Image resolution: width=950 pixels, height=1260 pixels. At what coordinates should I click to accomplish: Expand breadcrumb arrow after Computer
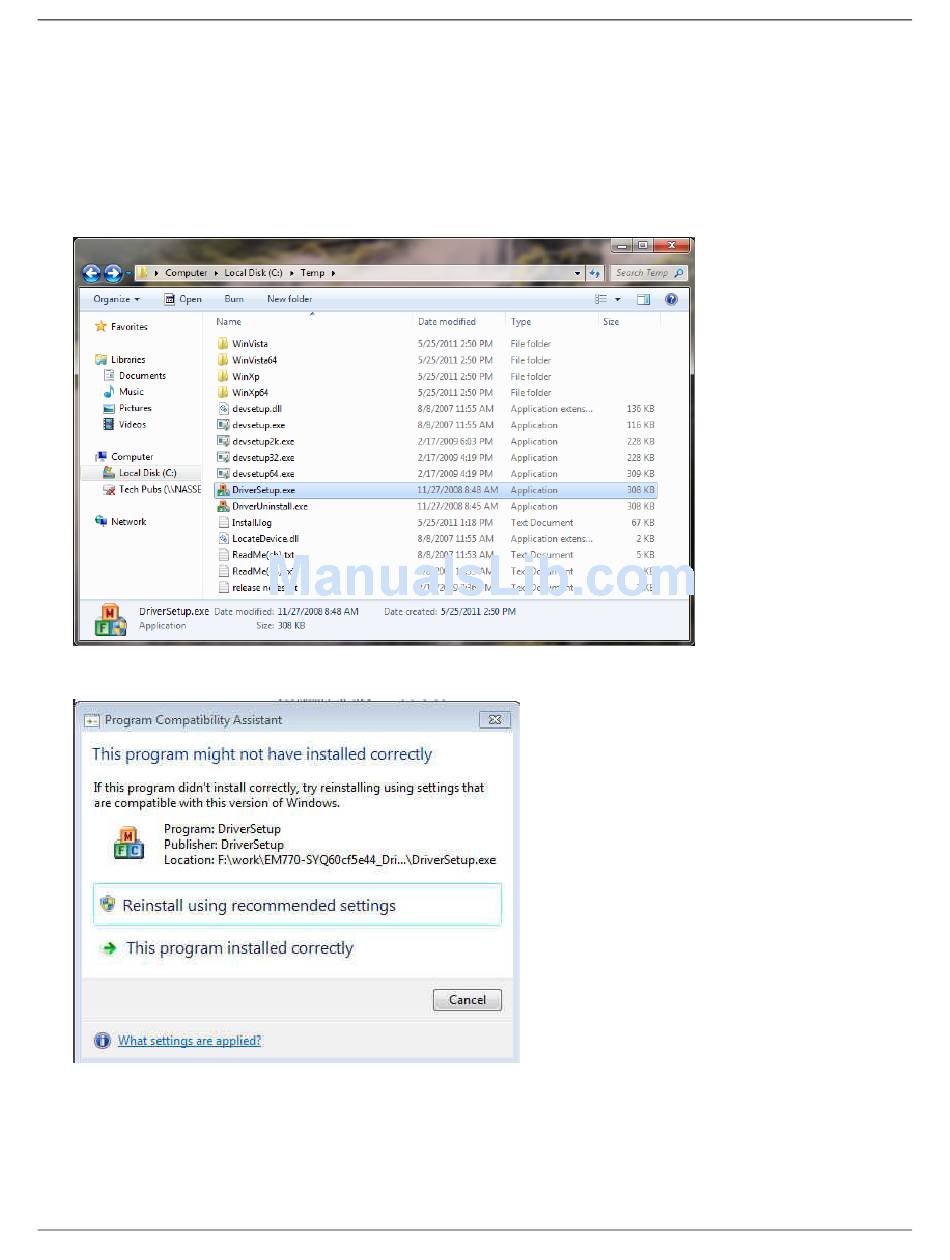pyautogui.click(x=216, y=273)
